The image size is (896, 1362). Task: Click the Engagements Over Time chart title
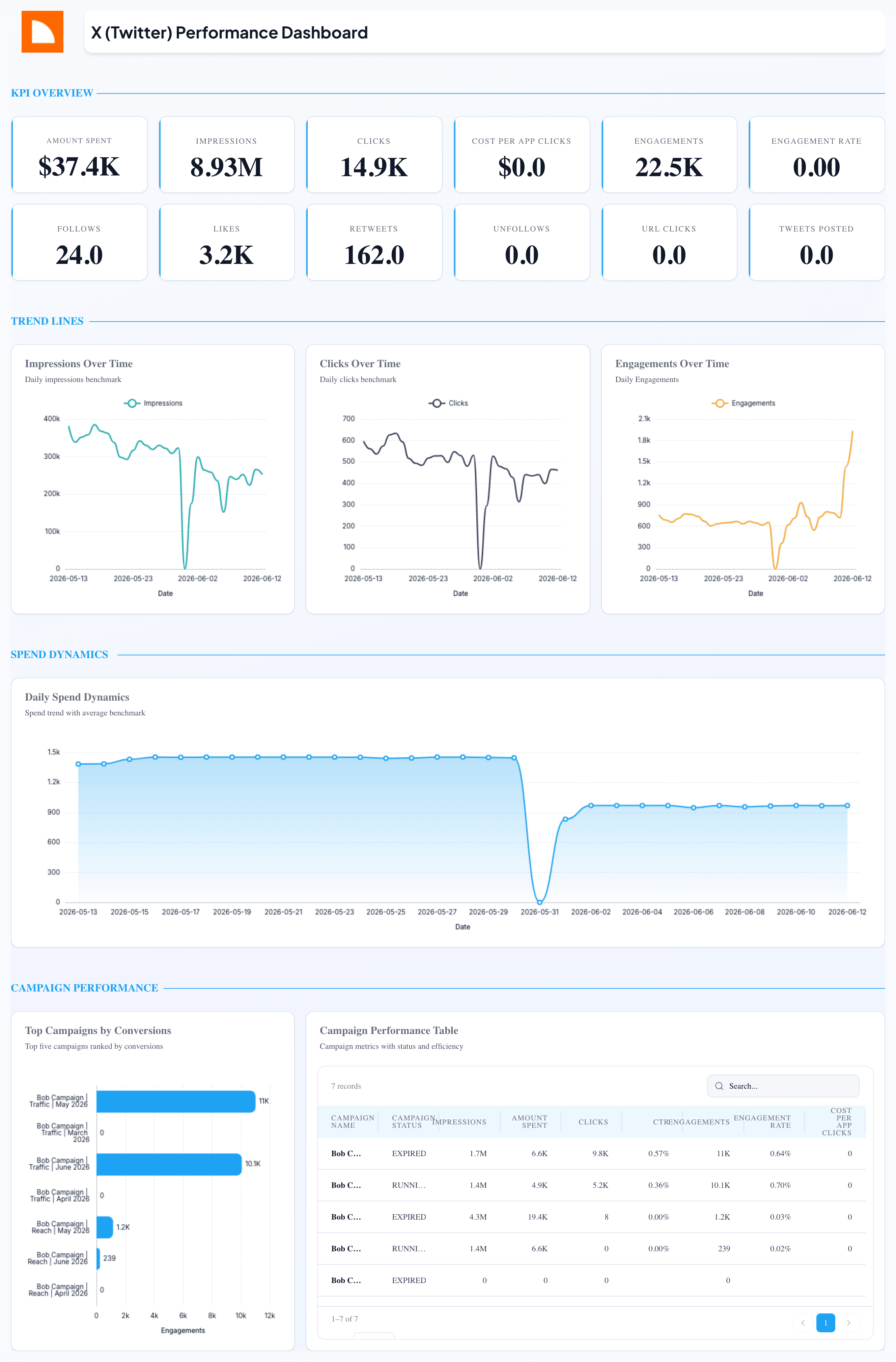coord(672,363)
